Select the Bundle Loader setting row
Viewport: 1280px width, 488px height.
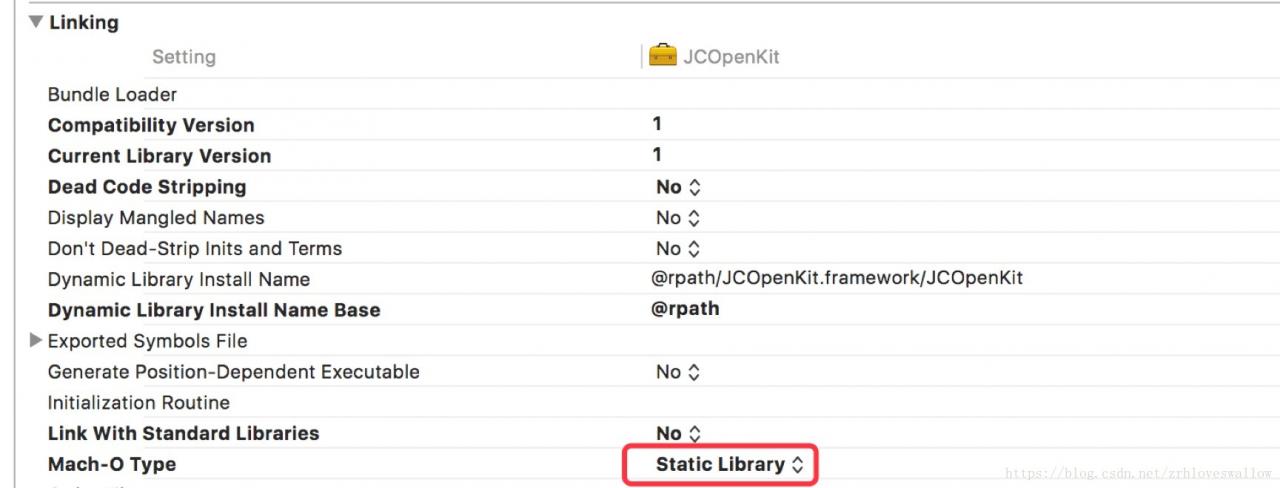(x=112, y=95)
